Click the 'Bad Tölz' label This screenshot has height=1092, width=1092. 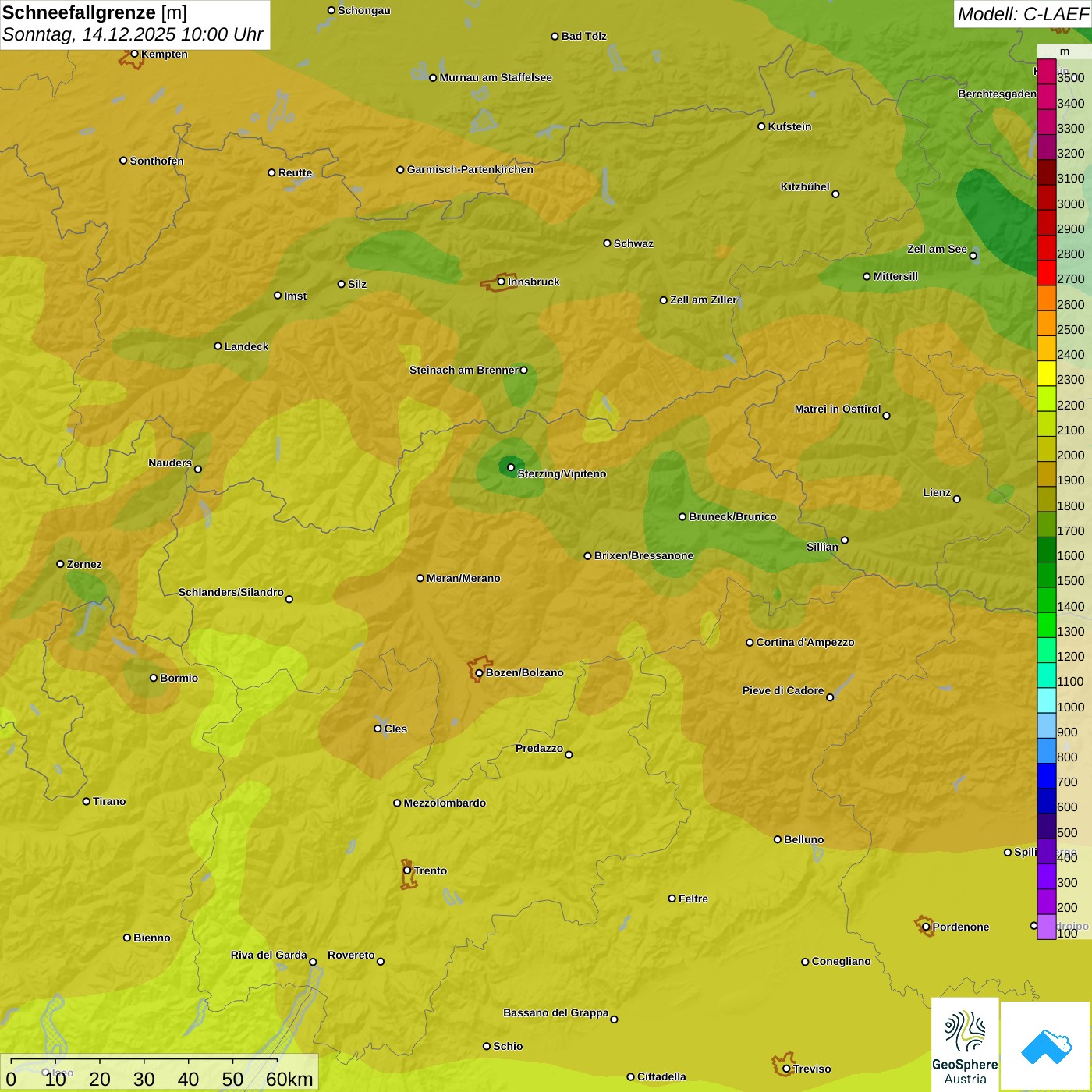583,36
